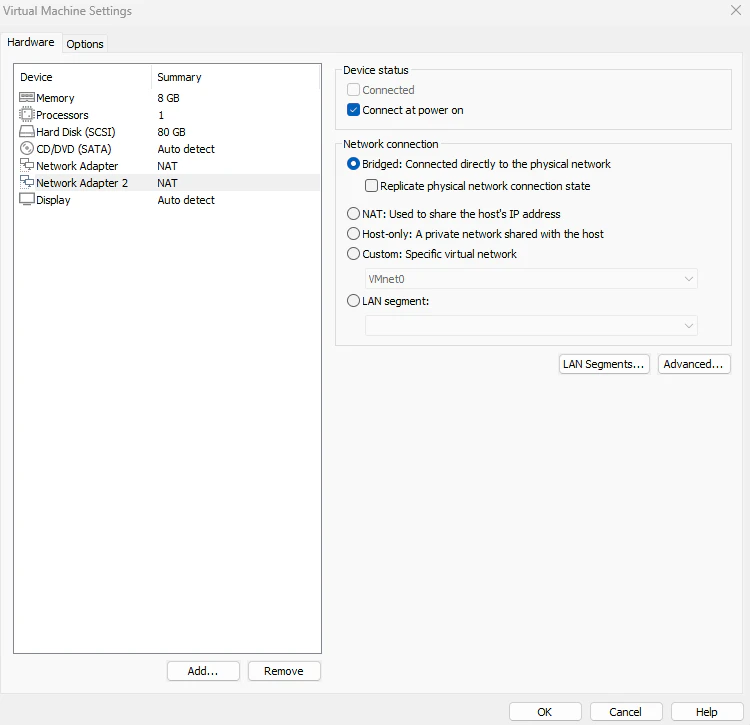
Task: Click the Device column header
Action: click(x=36, y=77)
